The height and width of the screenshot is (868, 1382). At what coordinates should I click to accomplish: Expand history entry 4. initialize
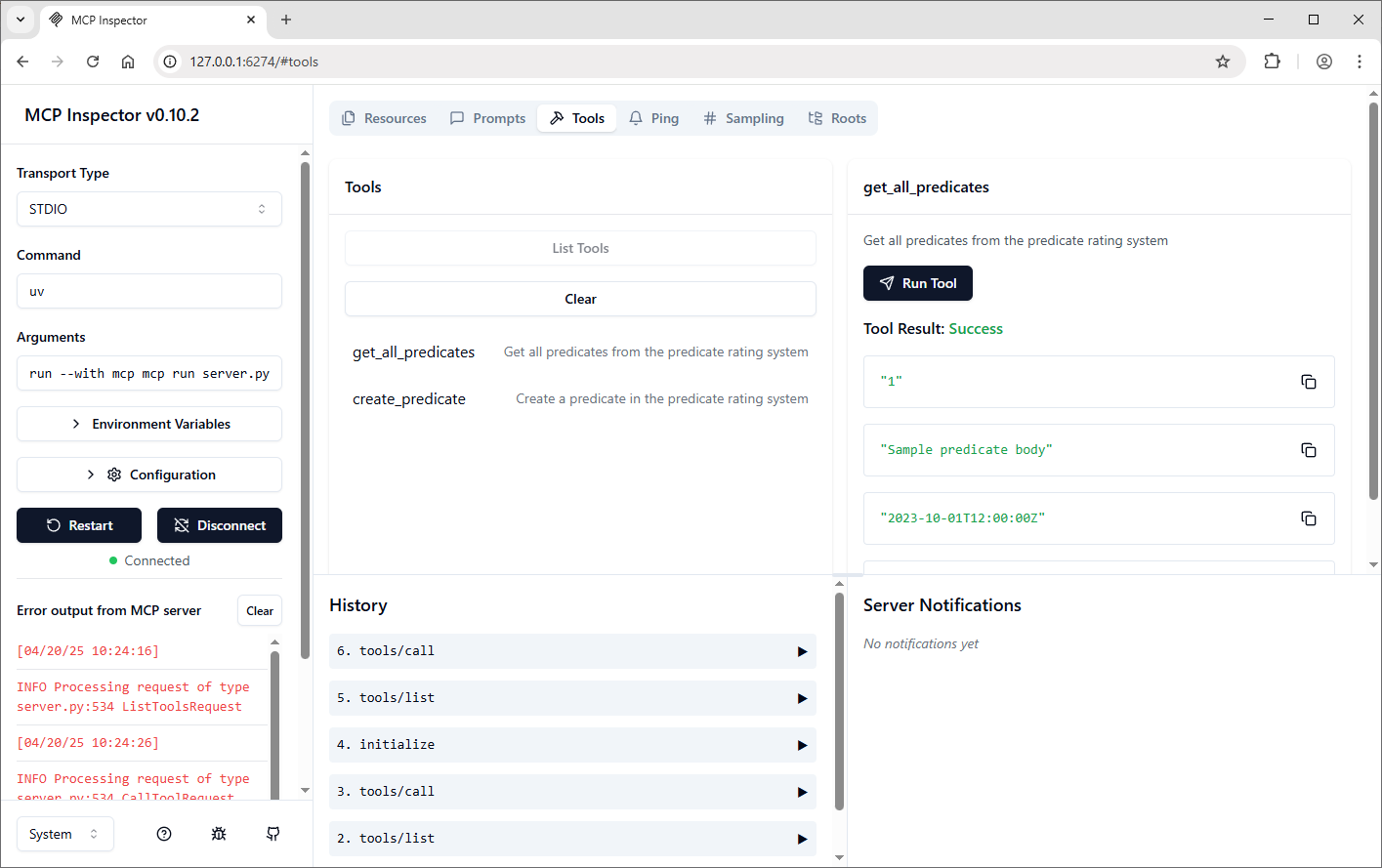(572, 745)
